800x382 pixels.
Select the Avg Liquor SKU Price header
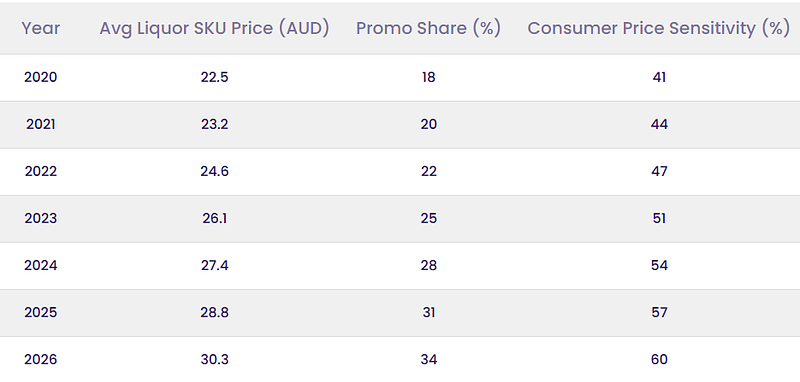[x=214, y=29]
